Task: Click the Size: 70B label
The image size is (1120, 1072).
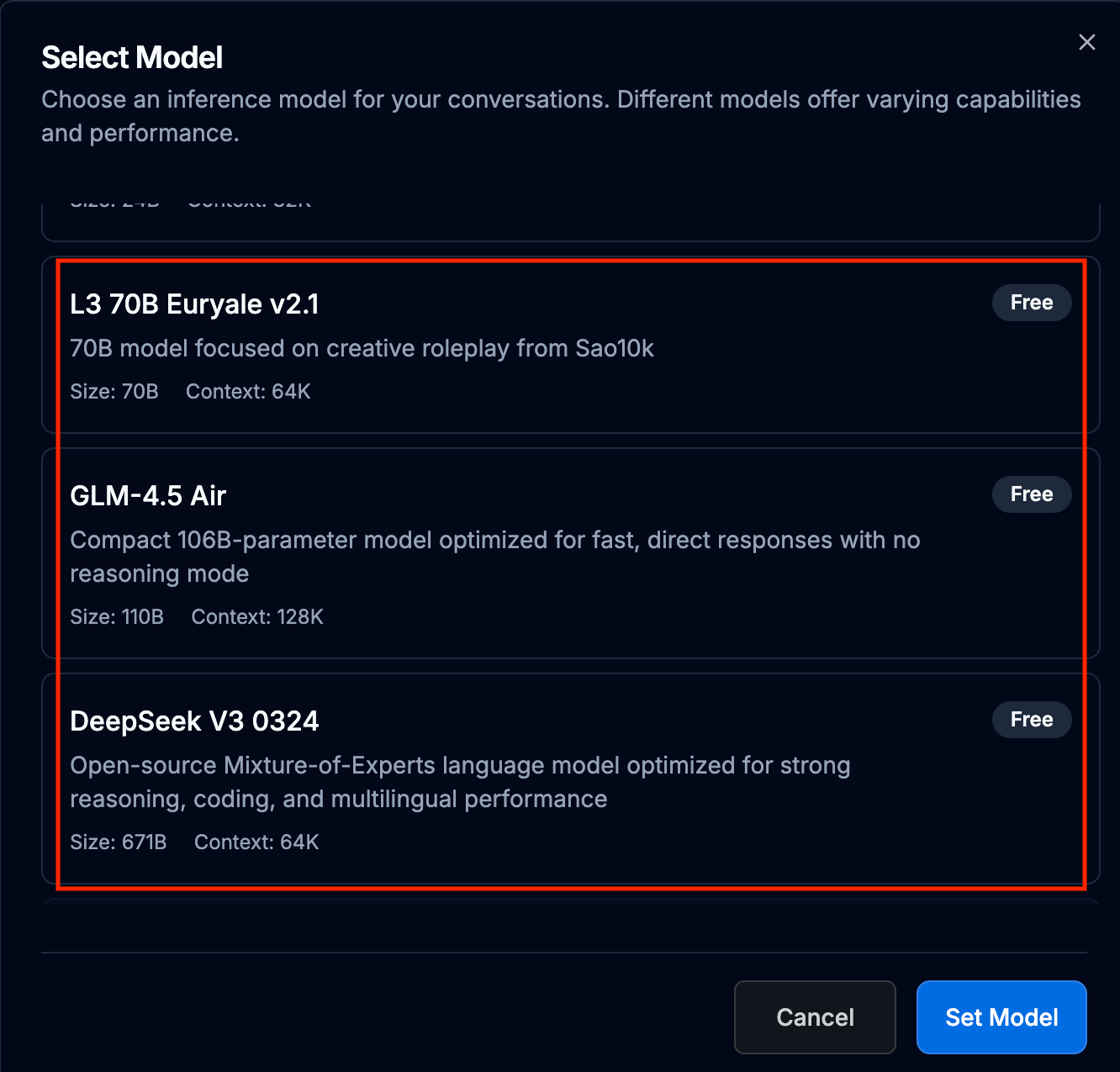Action: (x=114, y=392)
